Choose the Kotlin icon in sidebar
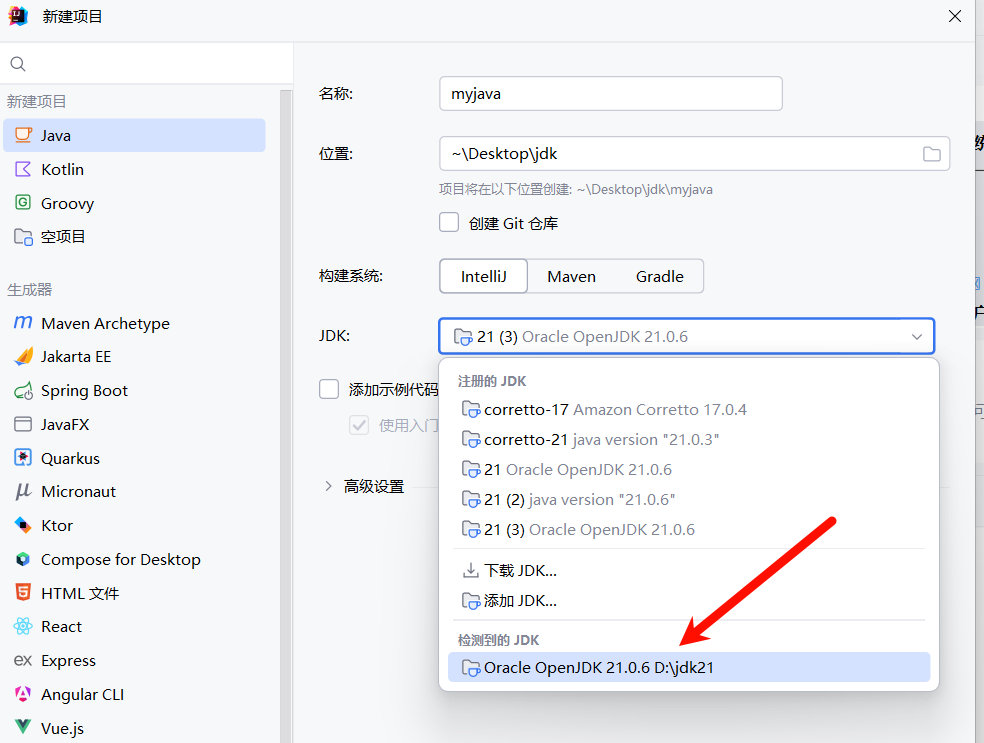 click(x=23, y=169)
